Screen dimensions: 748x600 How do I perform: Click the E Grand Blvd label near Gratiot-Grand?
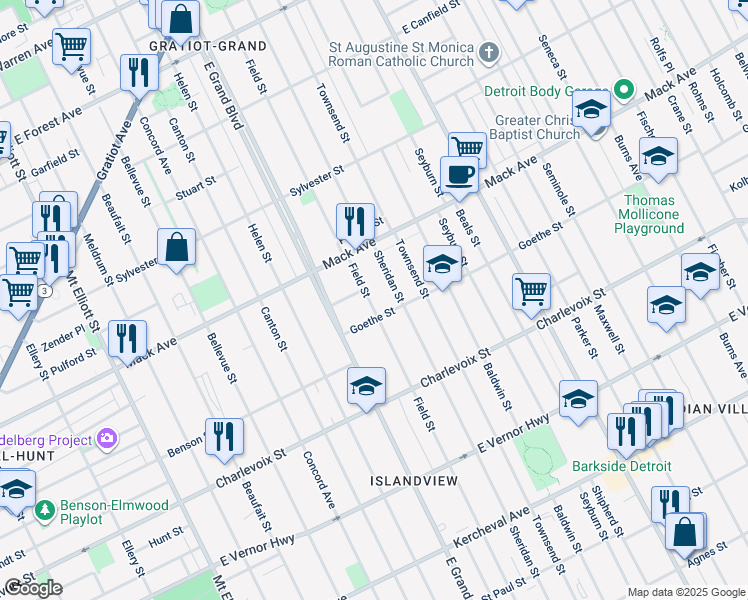[x=223, y=95]
